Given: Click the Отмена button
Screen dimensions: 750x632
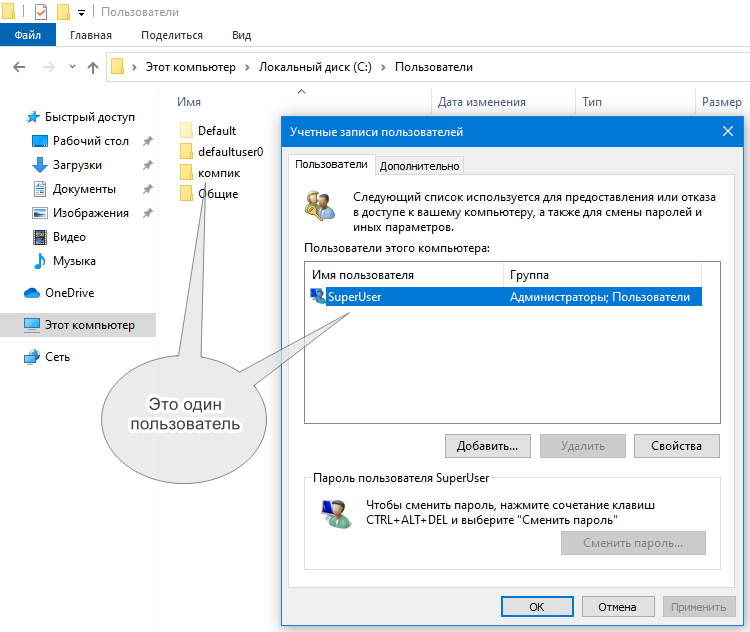Looking at the screenshot, I should (618, 607).
